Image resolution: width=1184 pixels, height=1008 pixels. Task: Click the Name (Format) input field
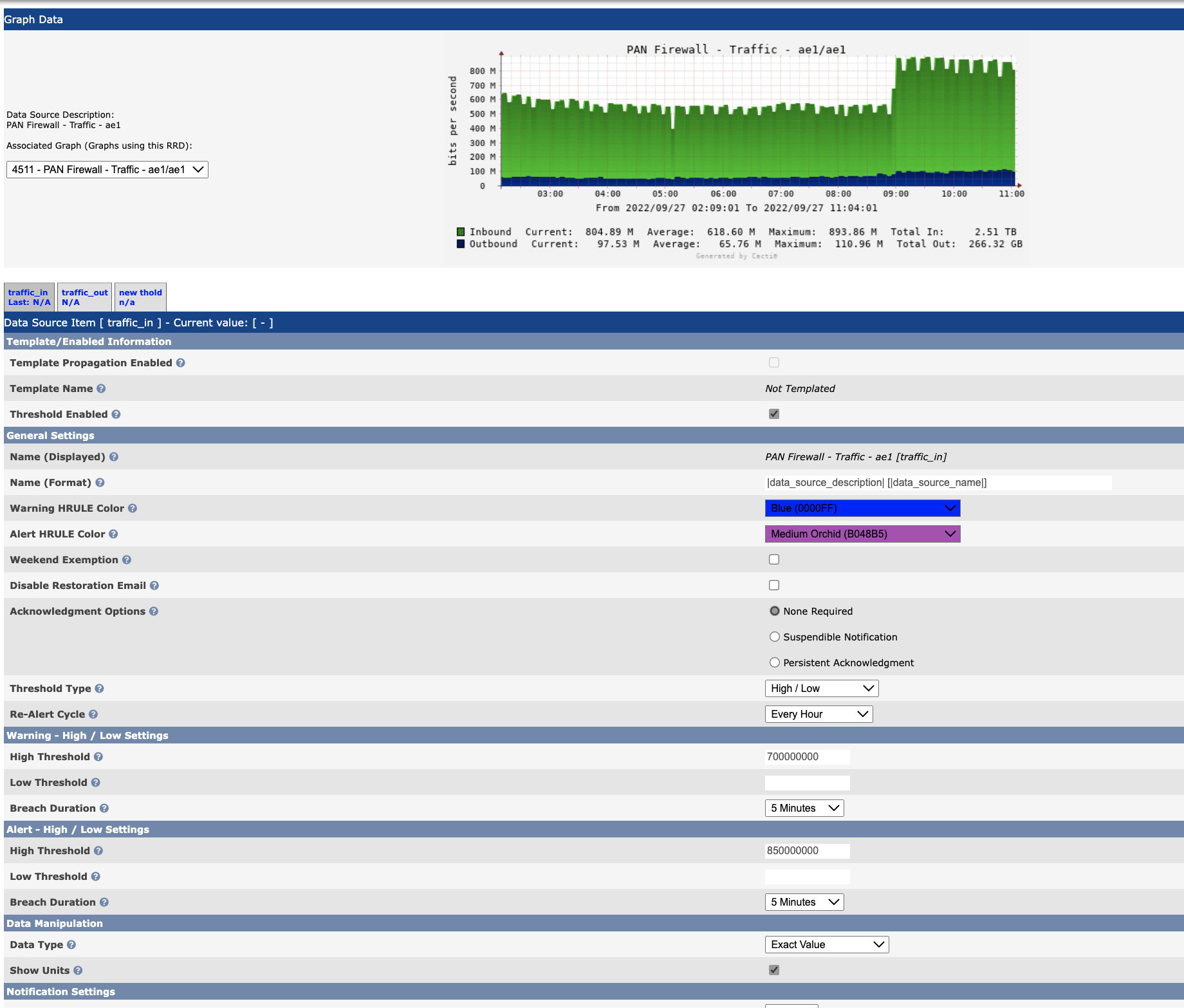pyautogui.click(x=938, y=483)
